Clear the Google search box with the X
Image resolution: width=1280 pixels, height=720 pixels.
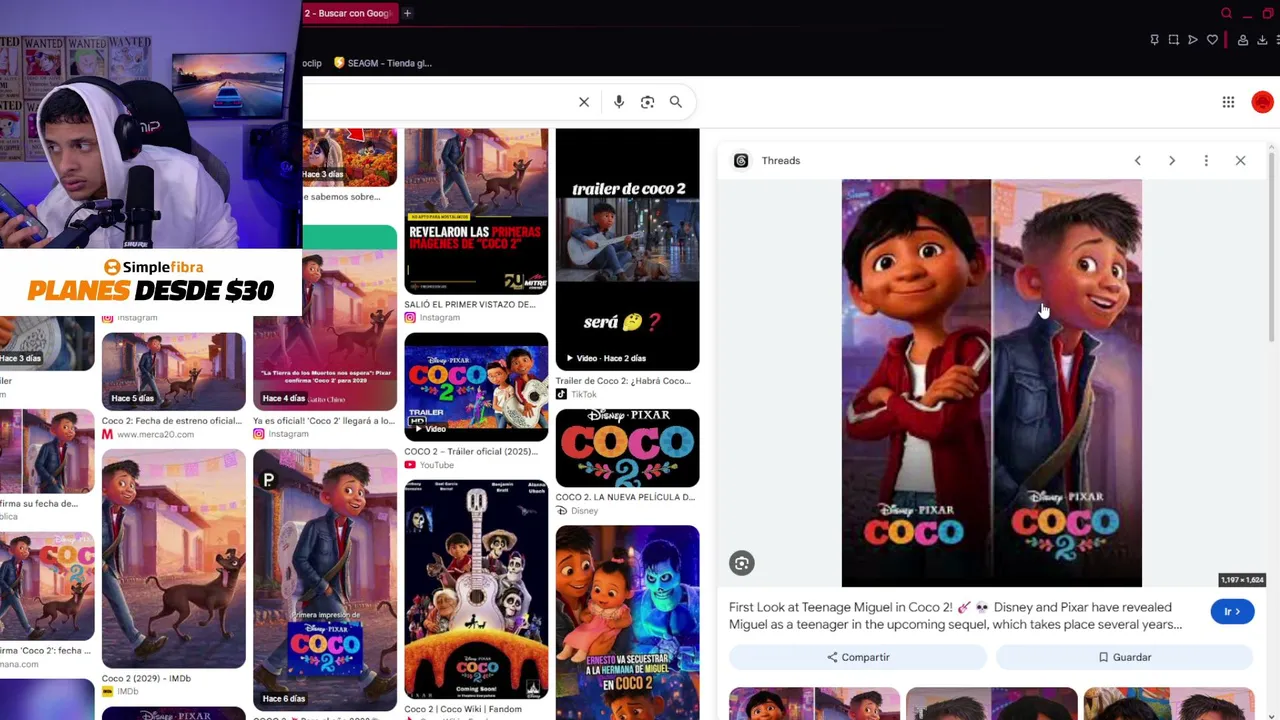click(x=584, y=102)
